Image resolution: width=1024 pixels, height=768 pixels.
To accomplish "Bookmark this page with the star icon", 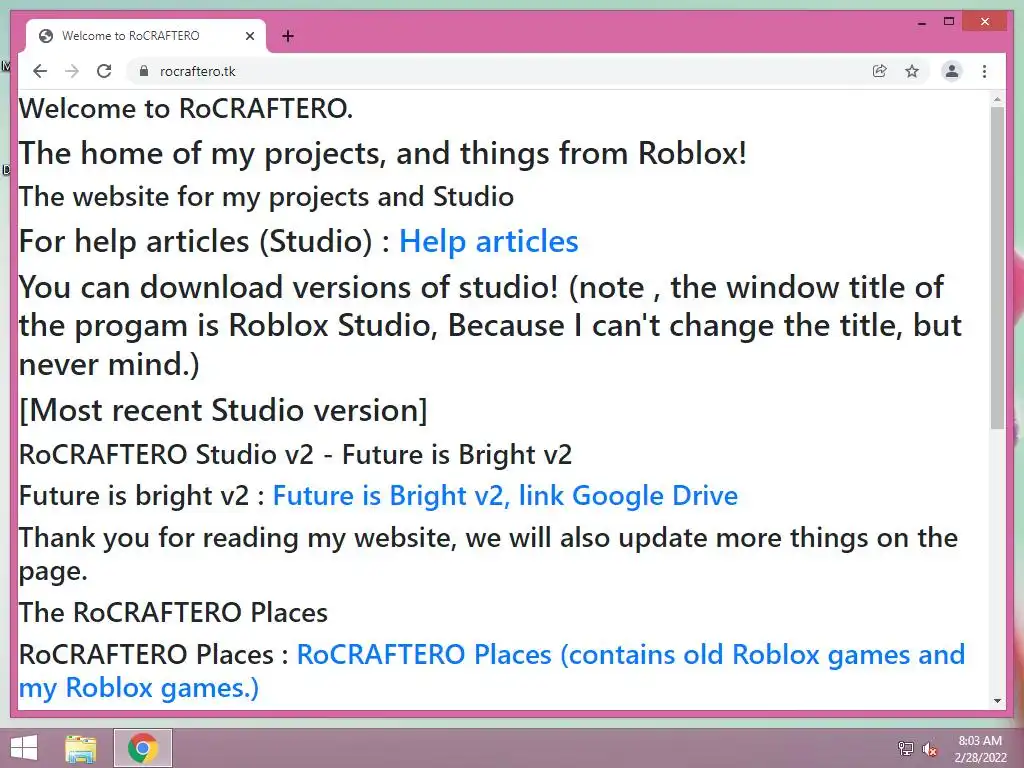I will tap(912, 71).
